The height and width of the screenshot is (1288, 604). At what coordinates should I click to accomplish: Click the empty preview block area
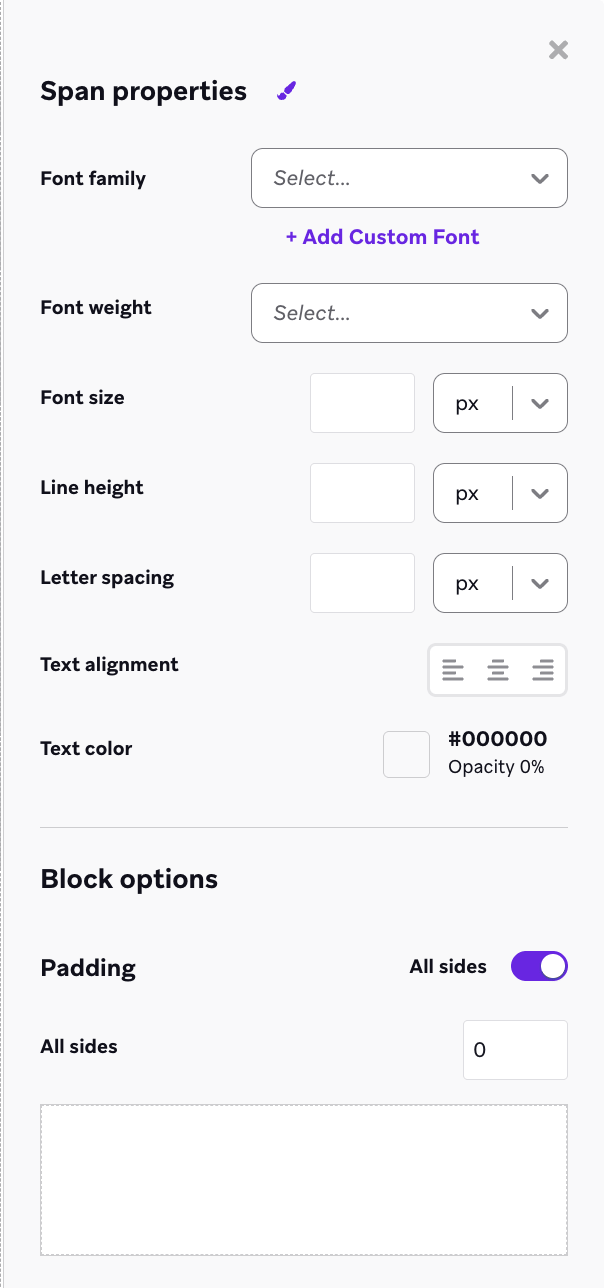(302, 1180)
